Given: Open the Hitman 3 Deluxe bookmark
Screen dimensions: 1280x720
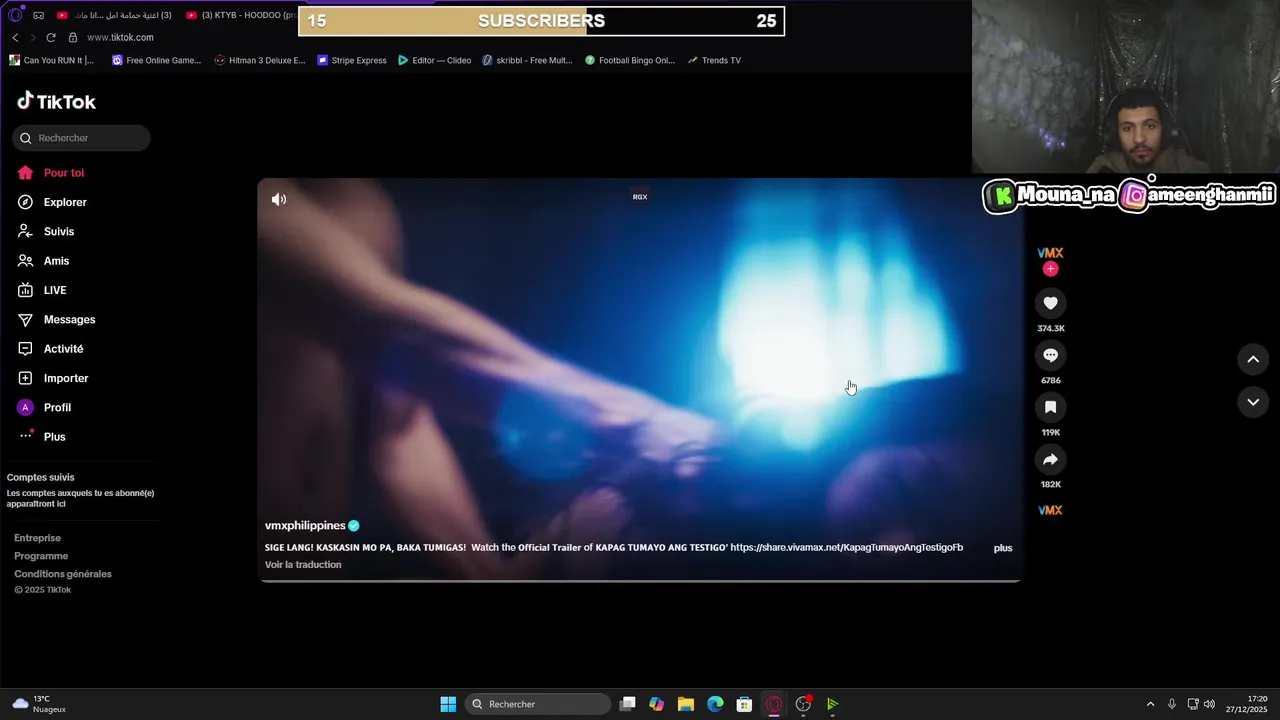Looking at the screenshot, I should 260,60.
